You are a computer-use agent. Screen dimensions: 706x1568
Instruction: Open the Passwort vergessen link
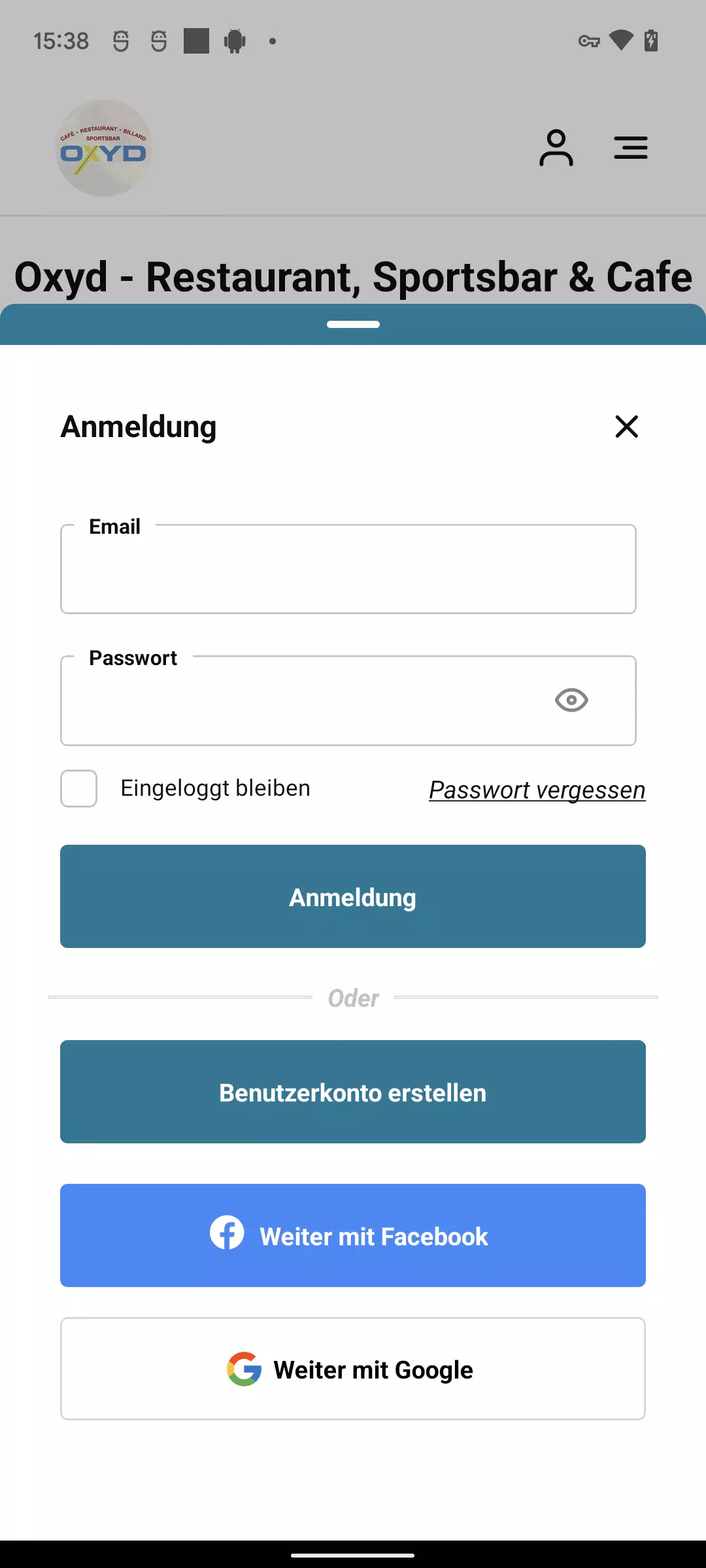[537, 790]
